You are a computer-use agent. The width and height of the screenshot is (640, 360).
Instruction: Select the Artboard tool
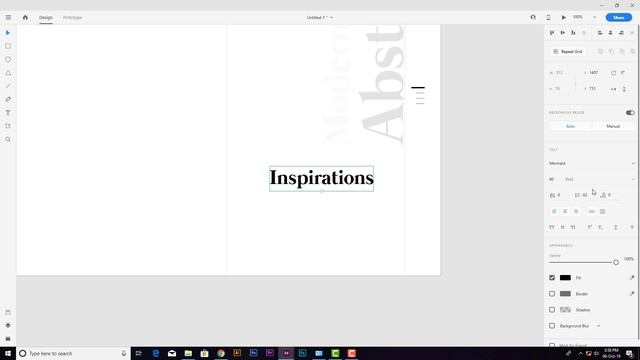tap(8, 126)
